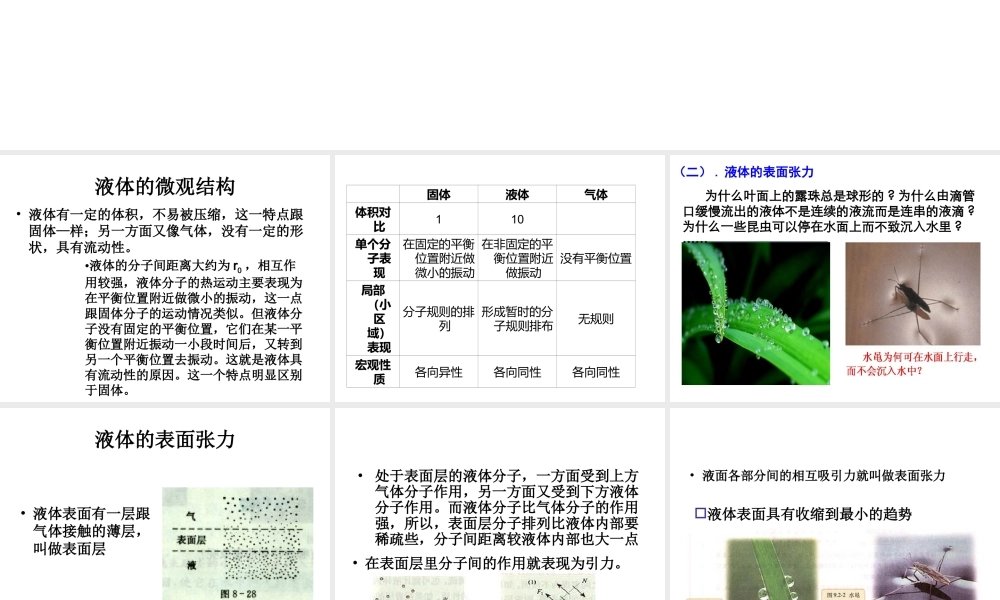Viewport: 1000px width, 600px height.
Task: Click the 液体 column header in the table
Action: [517, 194]
